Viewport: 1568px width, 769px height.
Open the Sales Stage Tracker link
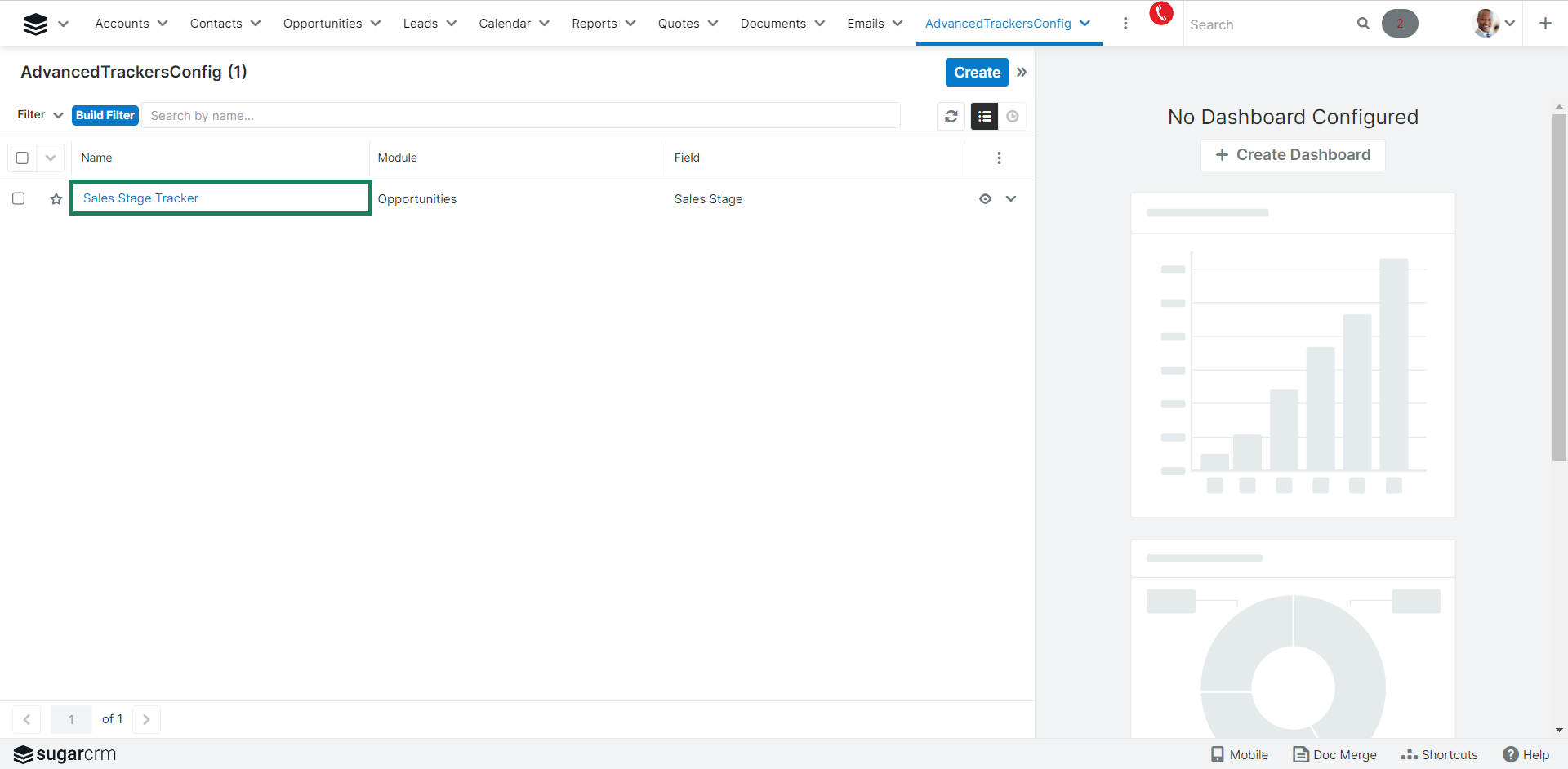[x=140, y=198]
